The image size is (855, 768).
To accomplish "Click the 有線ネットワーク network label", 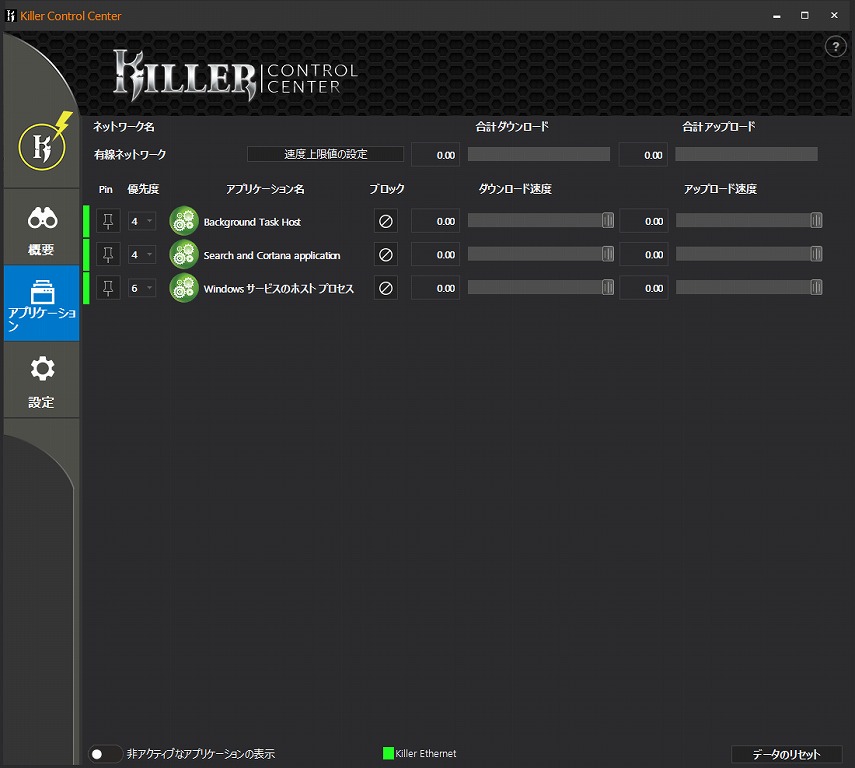I will pyautogui.click(x=130, y=155).
